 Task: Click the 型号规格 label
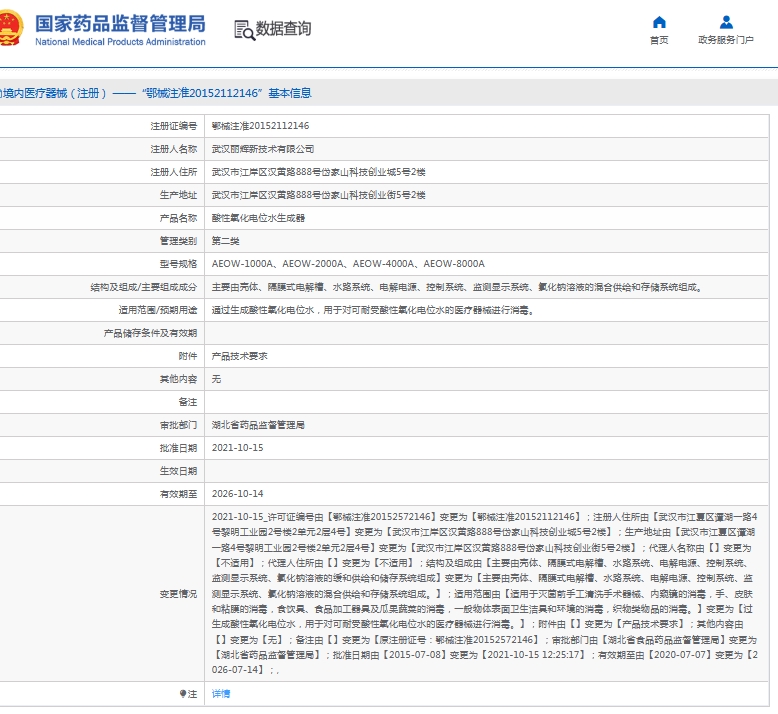(x=178, y=263)
